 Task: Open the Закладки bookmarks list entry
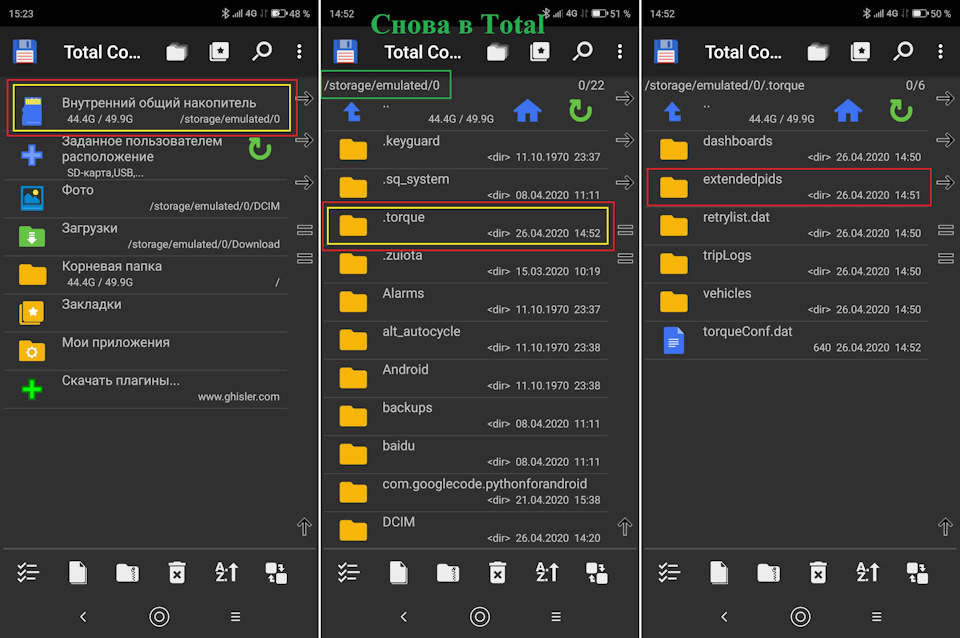(x=146, y=312)
